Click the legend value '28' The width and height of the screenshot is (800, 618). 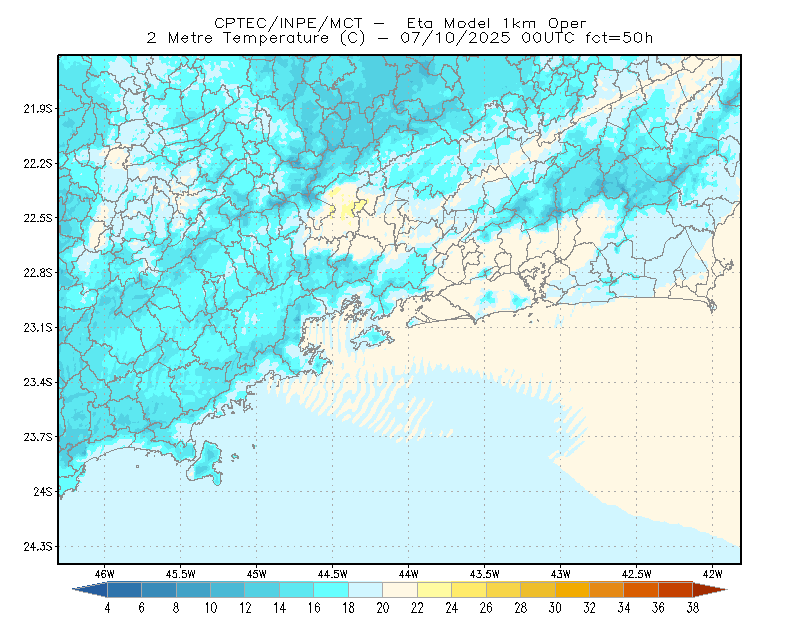(x=520, y=608)
